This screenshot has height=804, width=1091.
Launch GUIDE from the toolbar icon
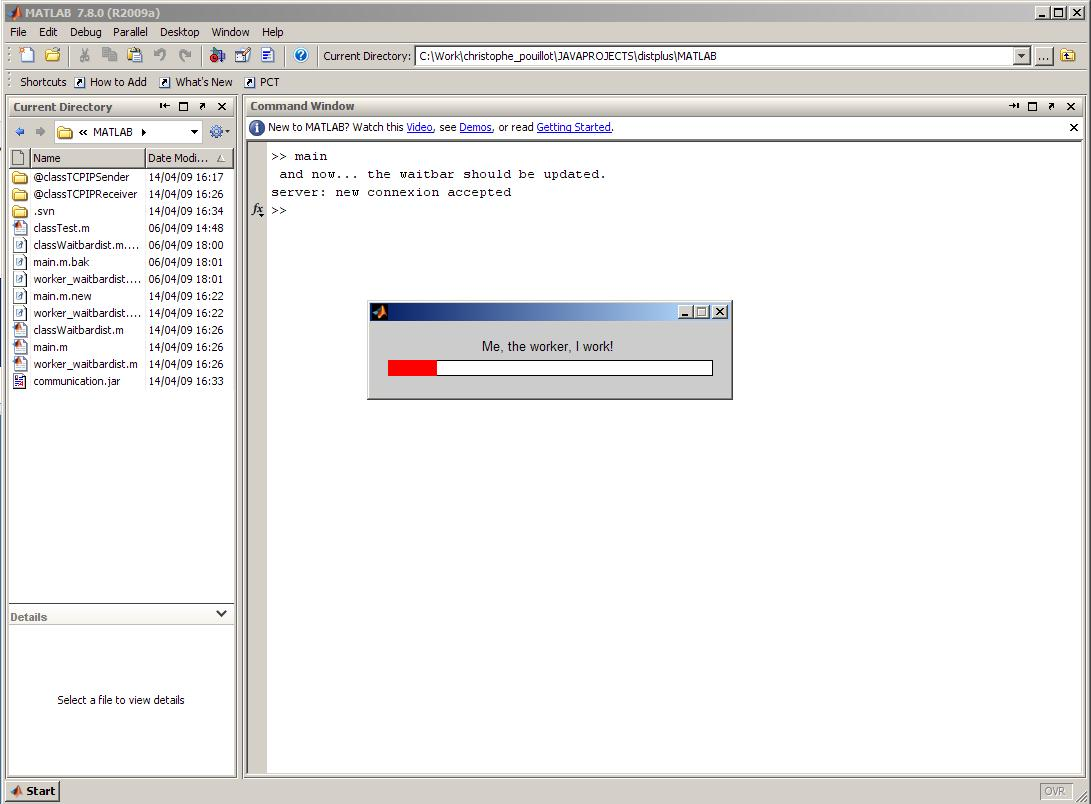(243, 56)
